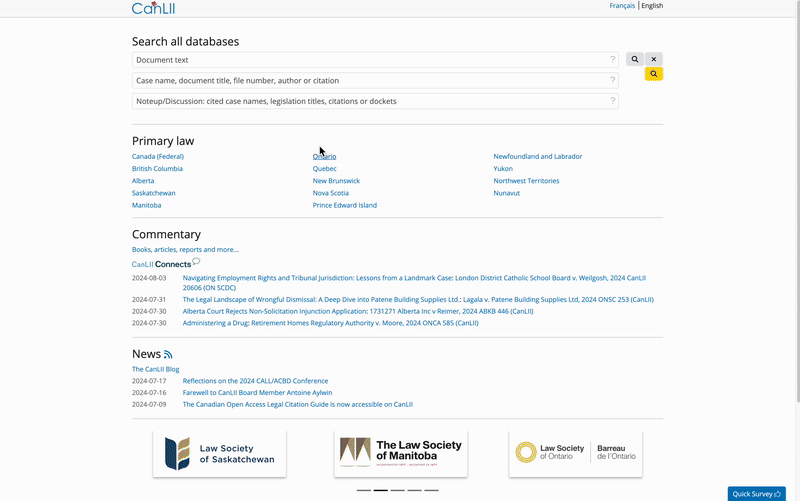Open help for Case name field

point(612,81)
